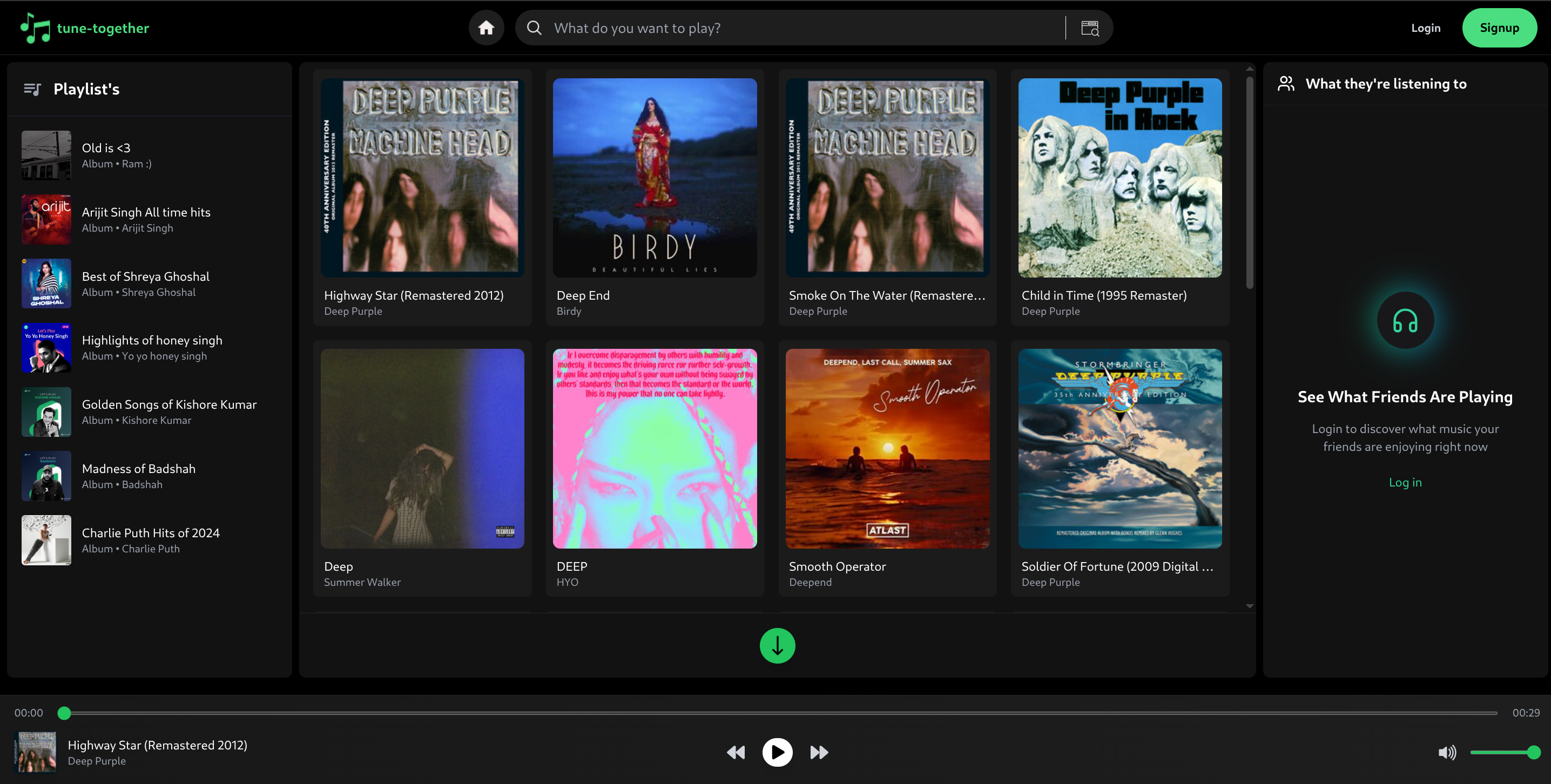Mute the volume speaker icon
Viewport: 1551px width, 784px height.
pyautogui.click(x=1447, y=752)
